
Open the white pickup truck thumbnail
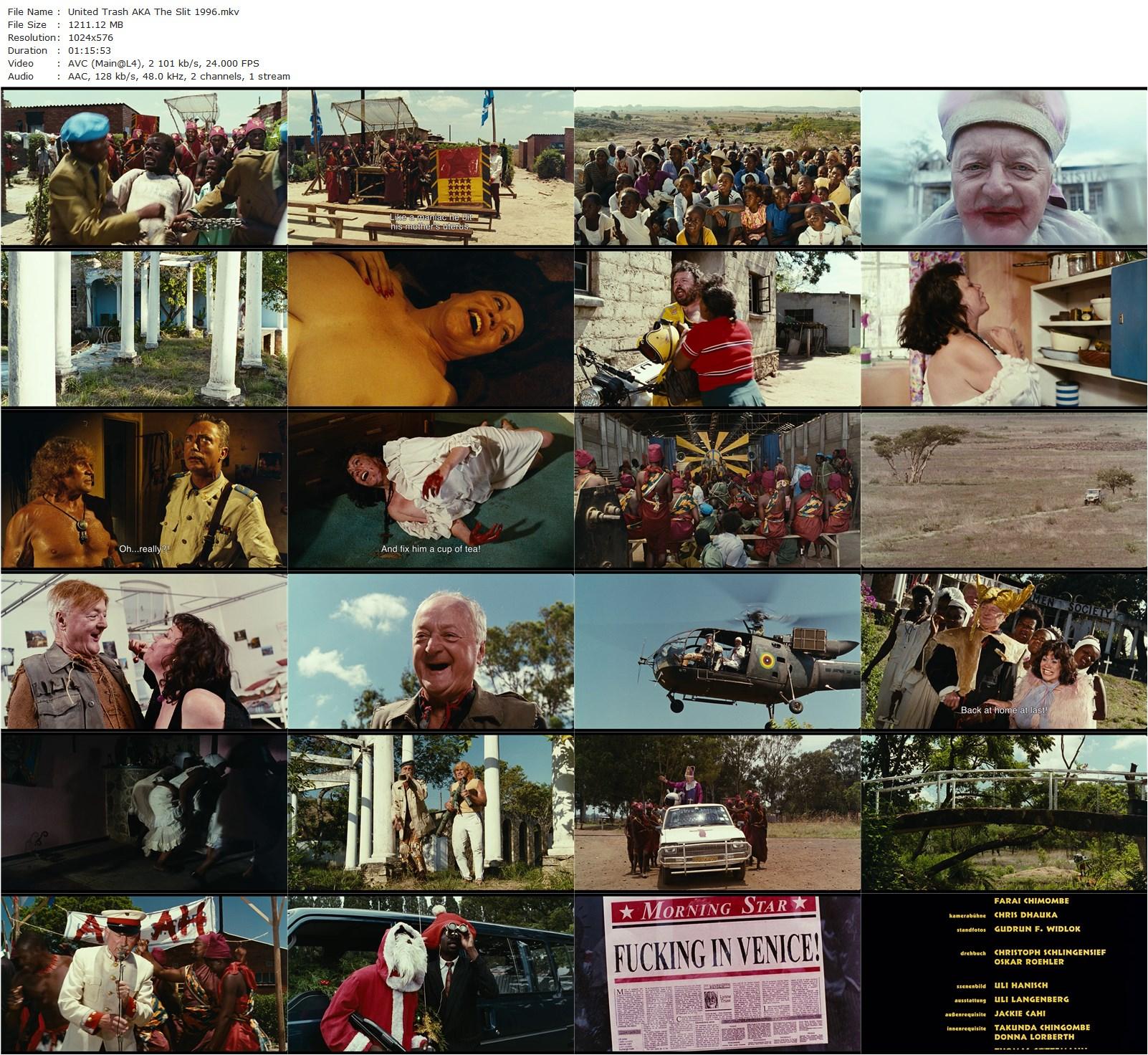click(x=717, y=812)
